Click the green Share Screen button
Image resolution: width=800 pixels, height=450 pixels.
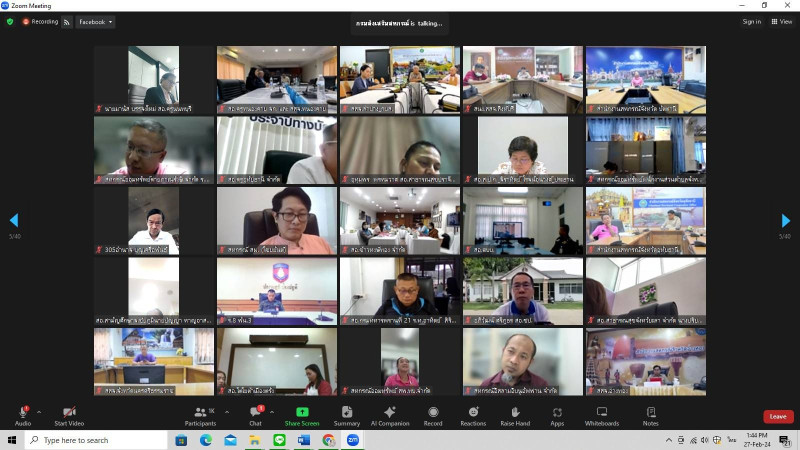(x=302, y=415)
